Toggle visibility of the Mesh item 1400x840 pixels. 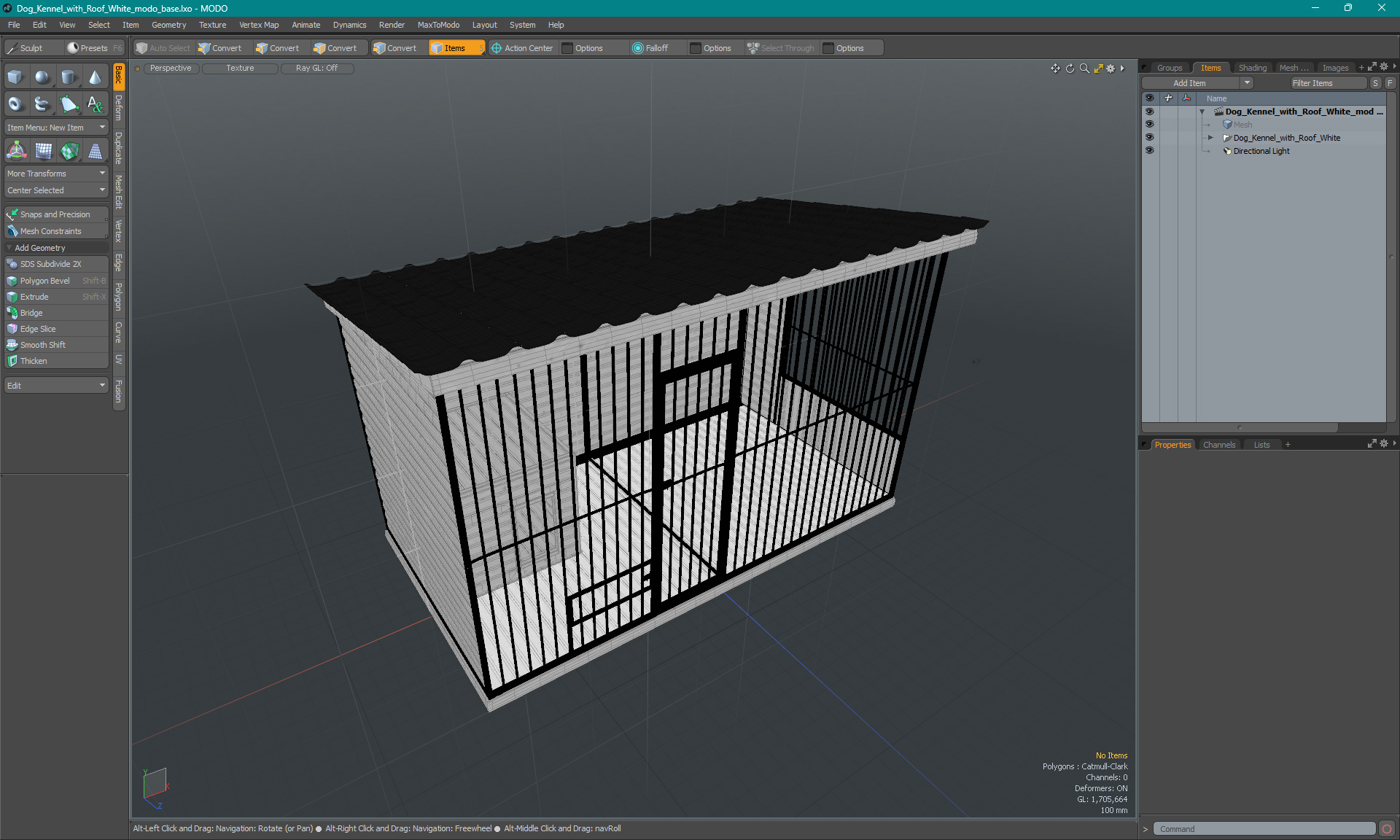(1149, 125)
